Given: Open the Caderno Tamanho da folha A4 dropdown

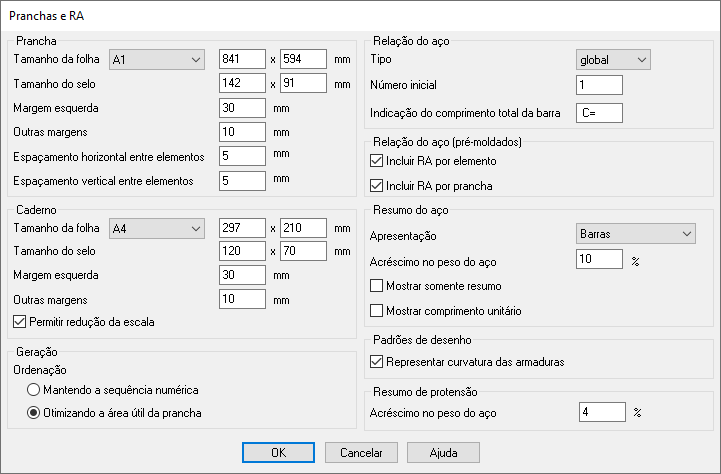Looking at the screenshot, I should [156, 229].
